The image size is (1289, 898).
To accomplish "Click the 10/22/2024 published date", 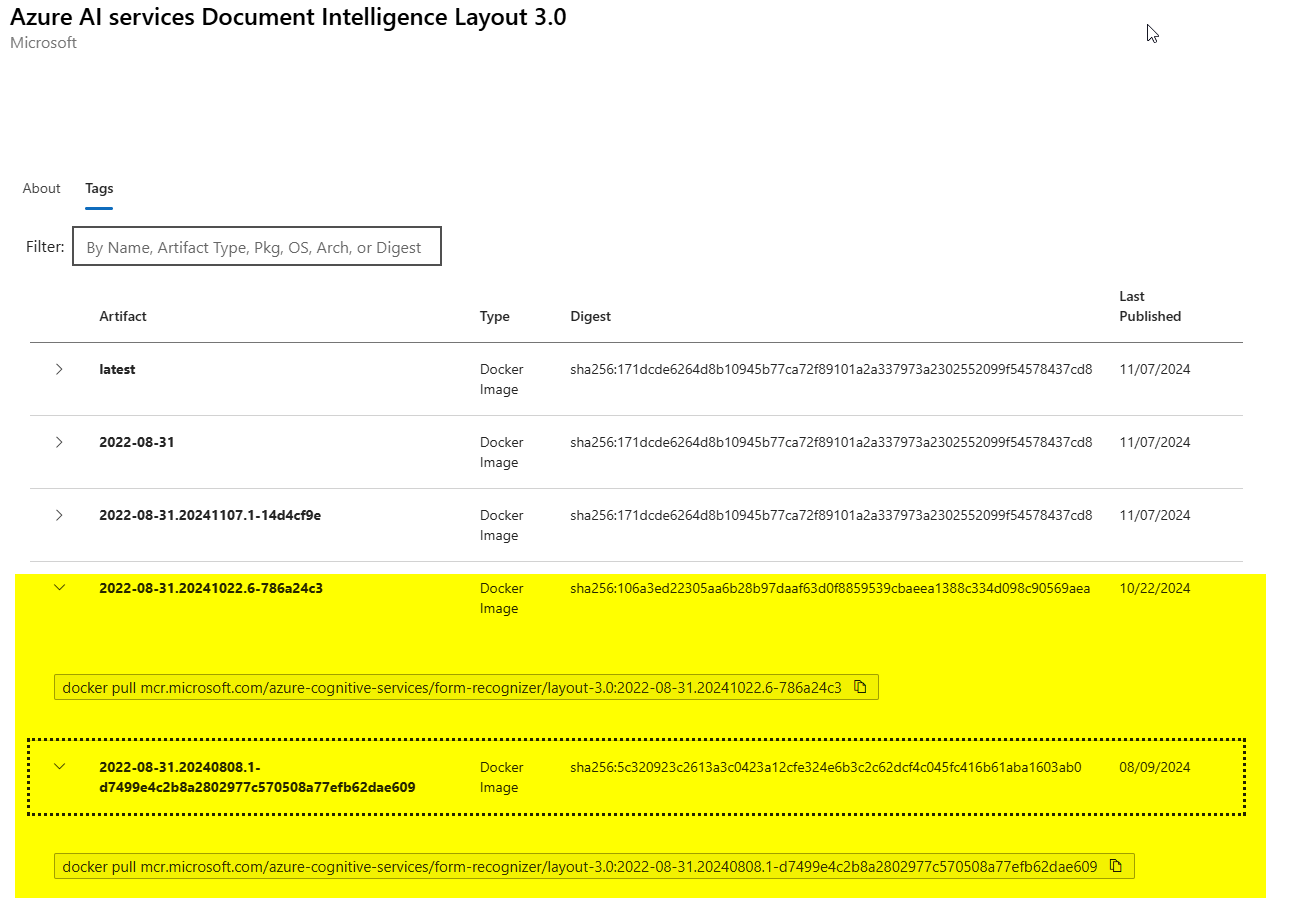I will click(1155, 588).
